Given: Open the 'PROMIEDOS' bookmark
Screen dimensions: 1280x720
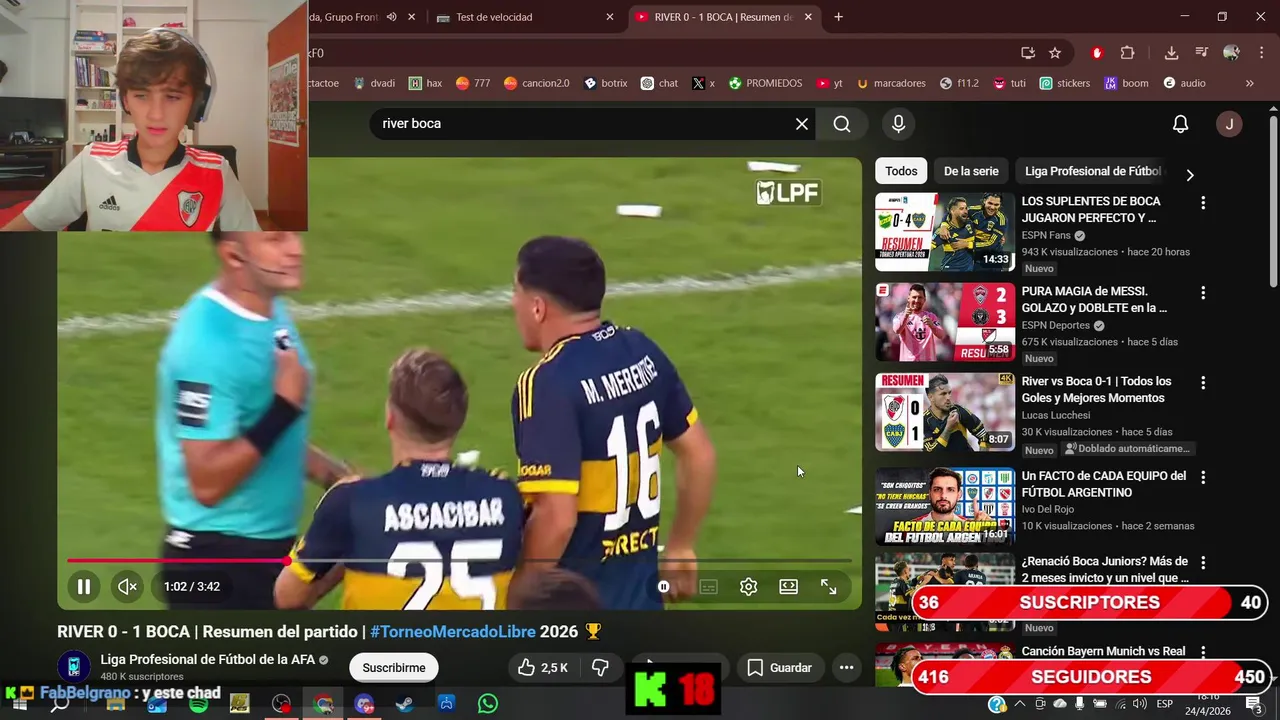Looking at the screenshot, I should pyautogui.click(x=764, y=83).
